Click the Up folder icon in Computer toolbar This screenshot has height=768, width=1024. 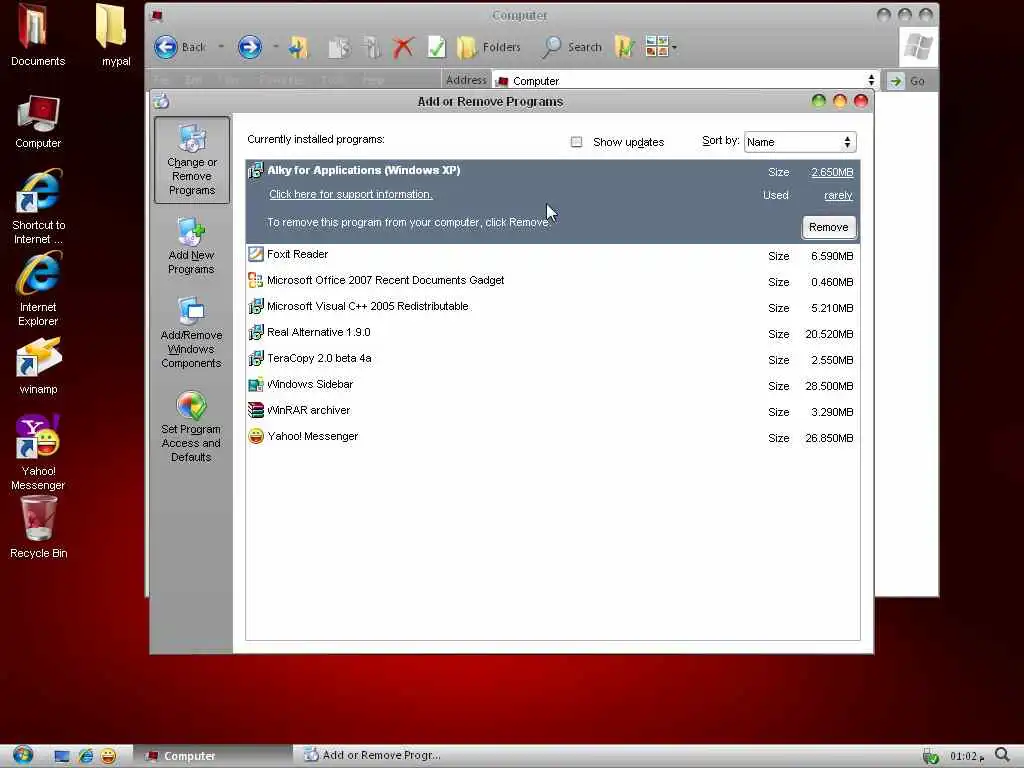[x=298, y=47]
